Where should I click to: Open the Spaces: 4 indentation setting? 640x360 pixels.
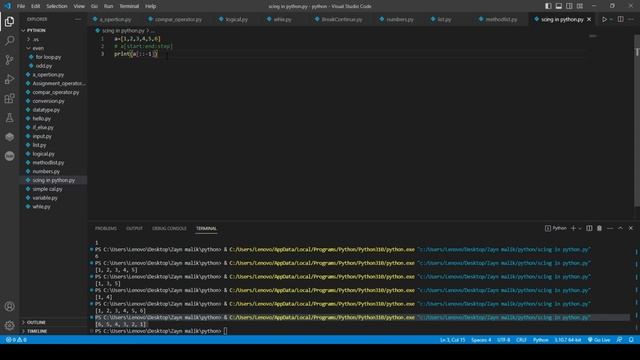481,340
